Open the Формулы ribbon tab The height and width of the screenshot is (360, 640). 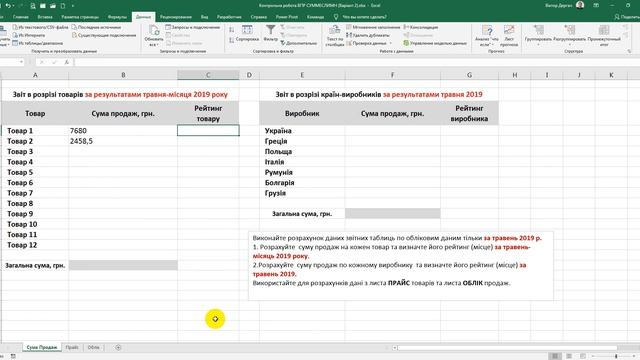(x=117, y=17)
